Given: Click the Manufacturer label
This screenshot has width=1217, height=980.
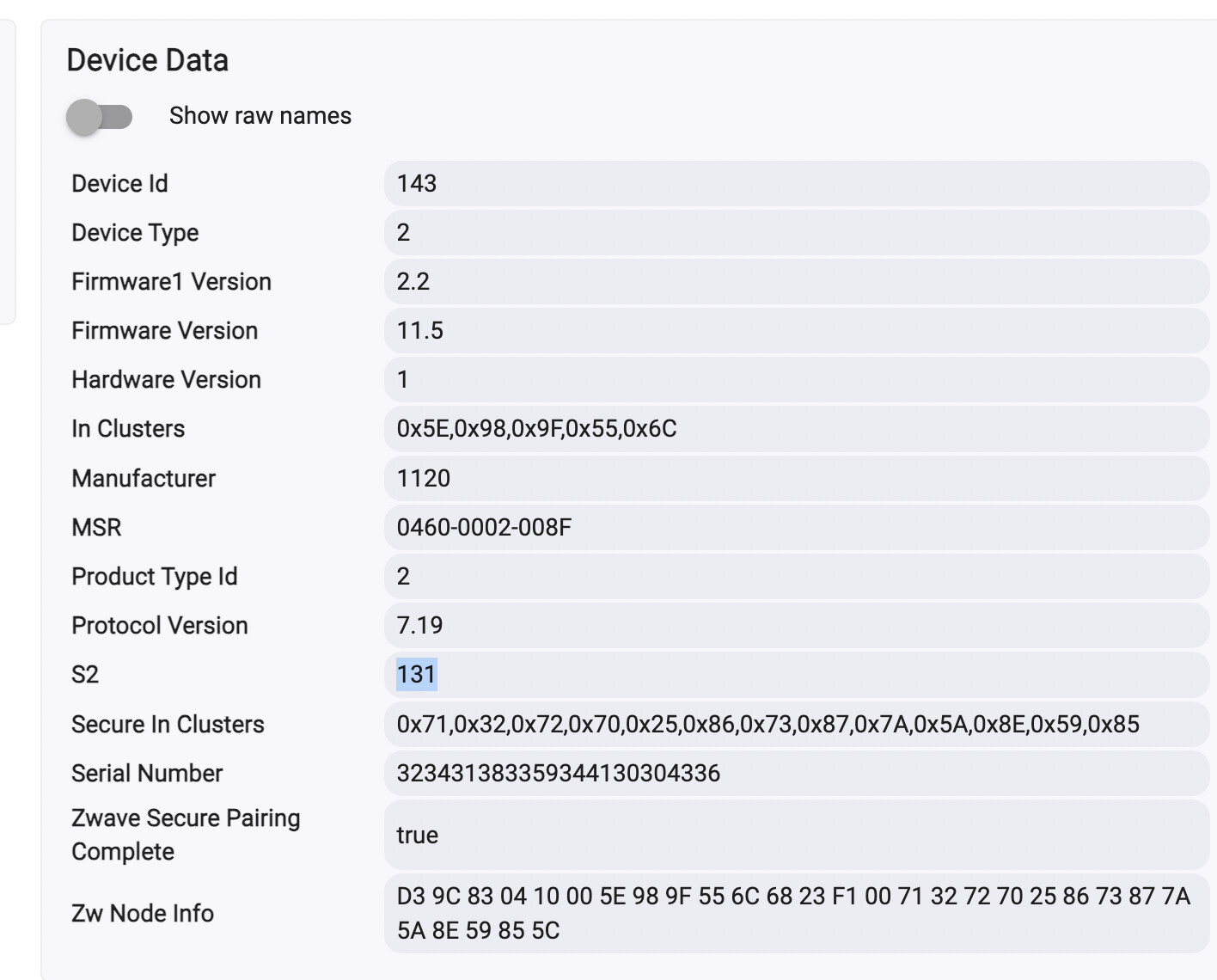Looking at the screenshot, I should coord(144,478).
